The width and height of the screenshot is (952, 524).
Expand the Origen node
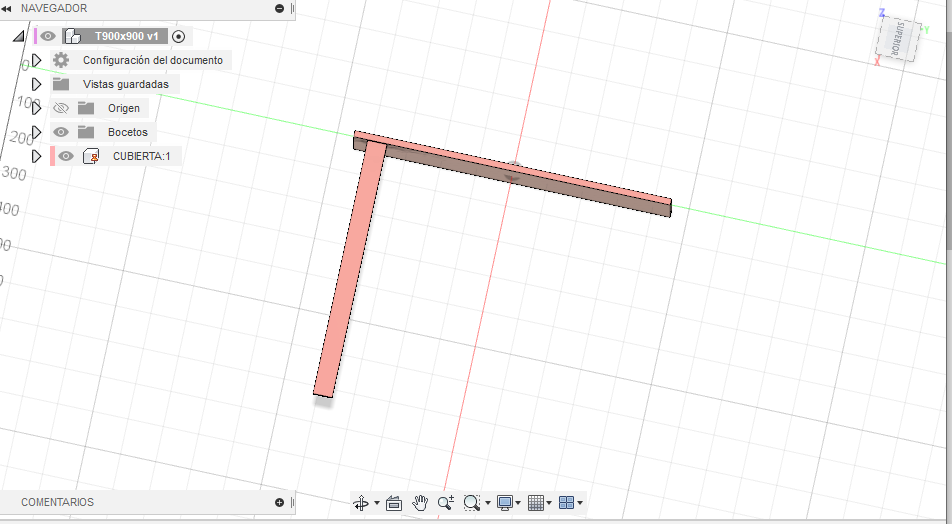click(36, 108)
